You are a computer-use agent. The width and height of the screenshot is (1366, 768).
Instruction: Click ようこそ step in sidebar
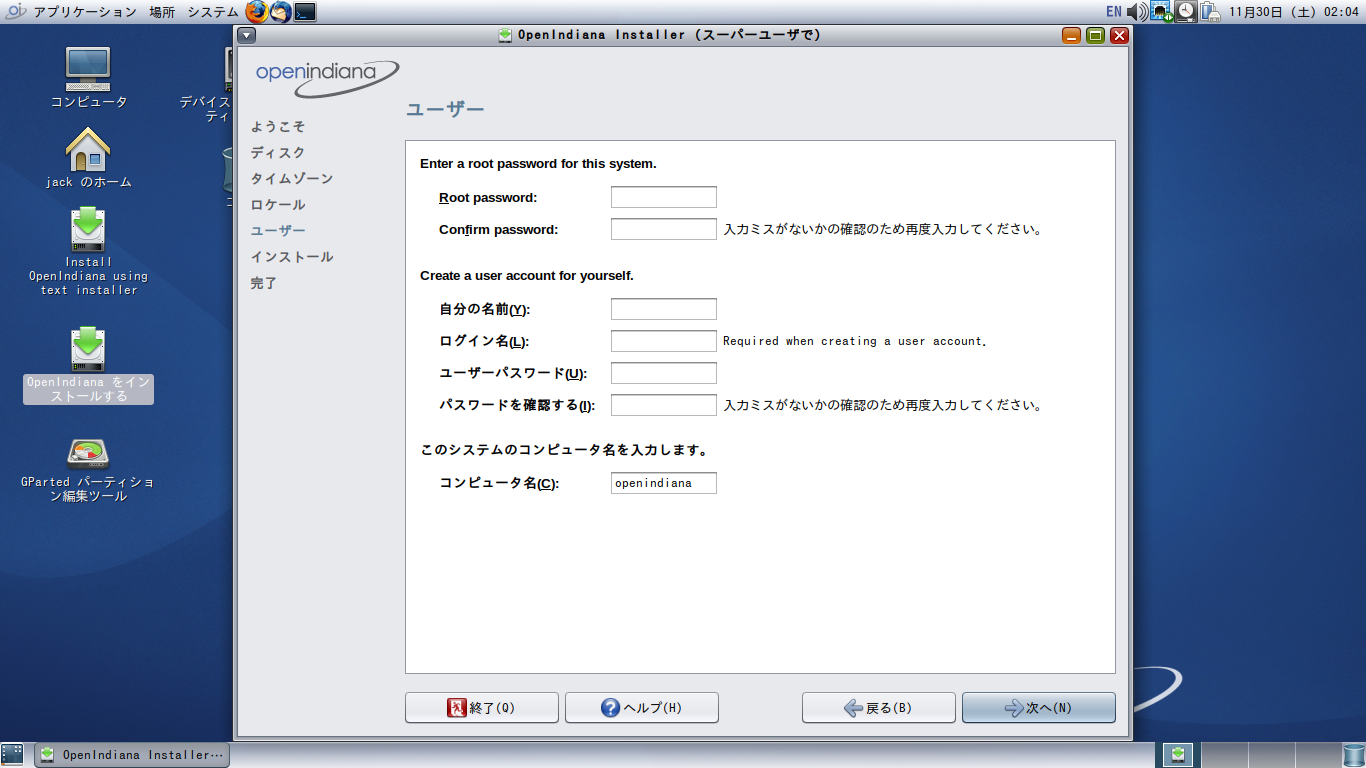[278, 127]
